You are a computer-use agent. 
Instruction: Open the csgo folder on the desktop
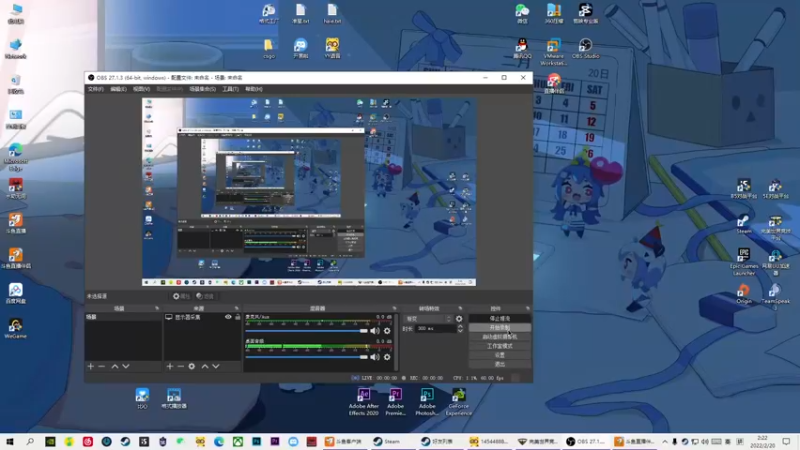coord(269,49)
